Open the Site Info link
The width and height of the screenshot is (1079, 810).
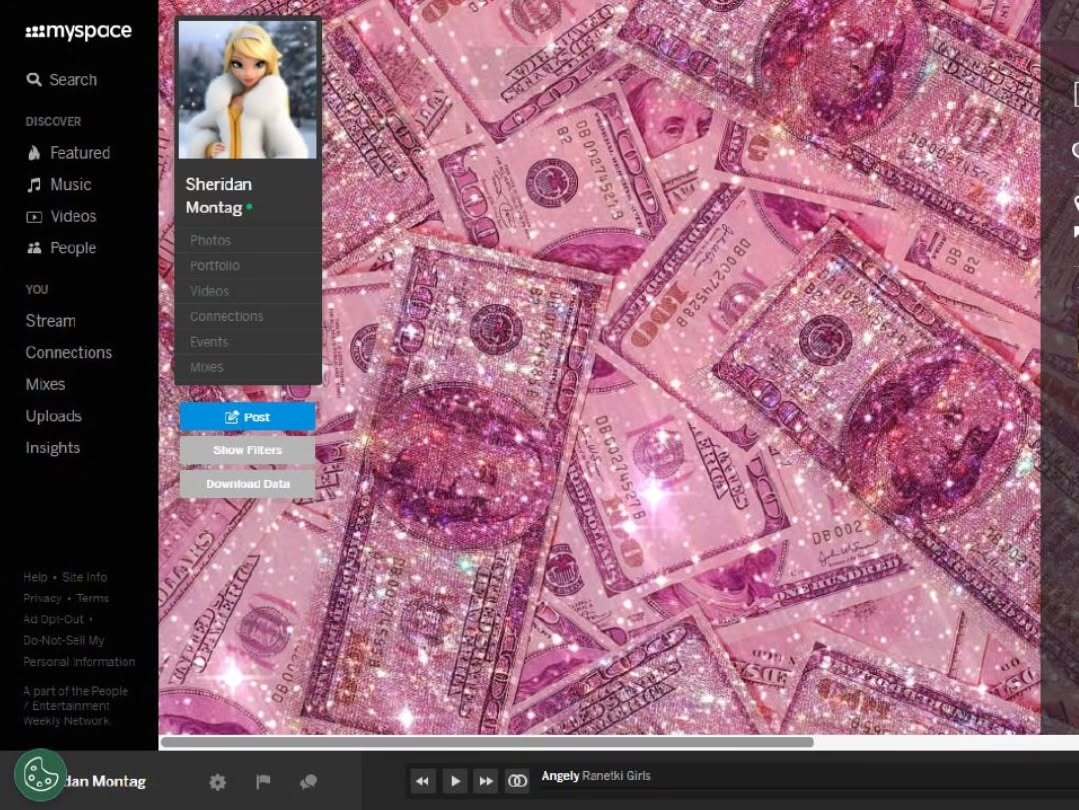click(x=85, y=577)
